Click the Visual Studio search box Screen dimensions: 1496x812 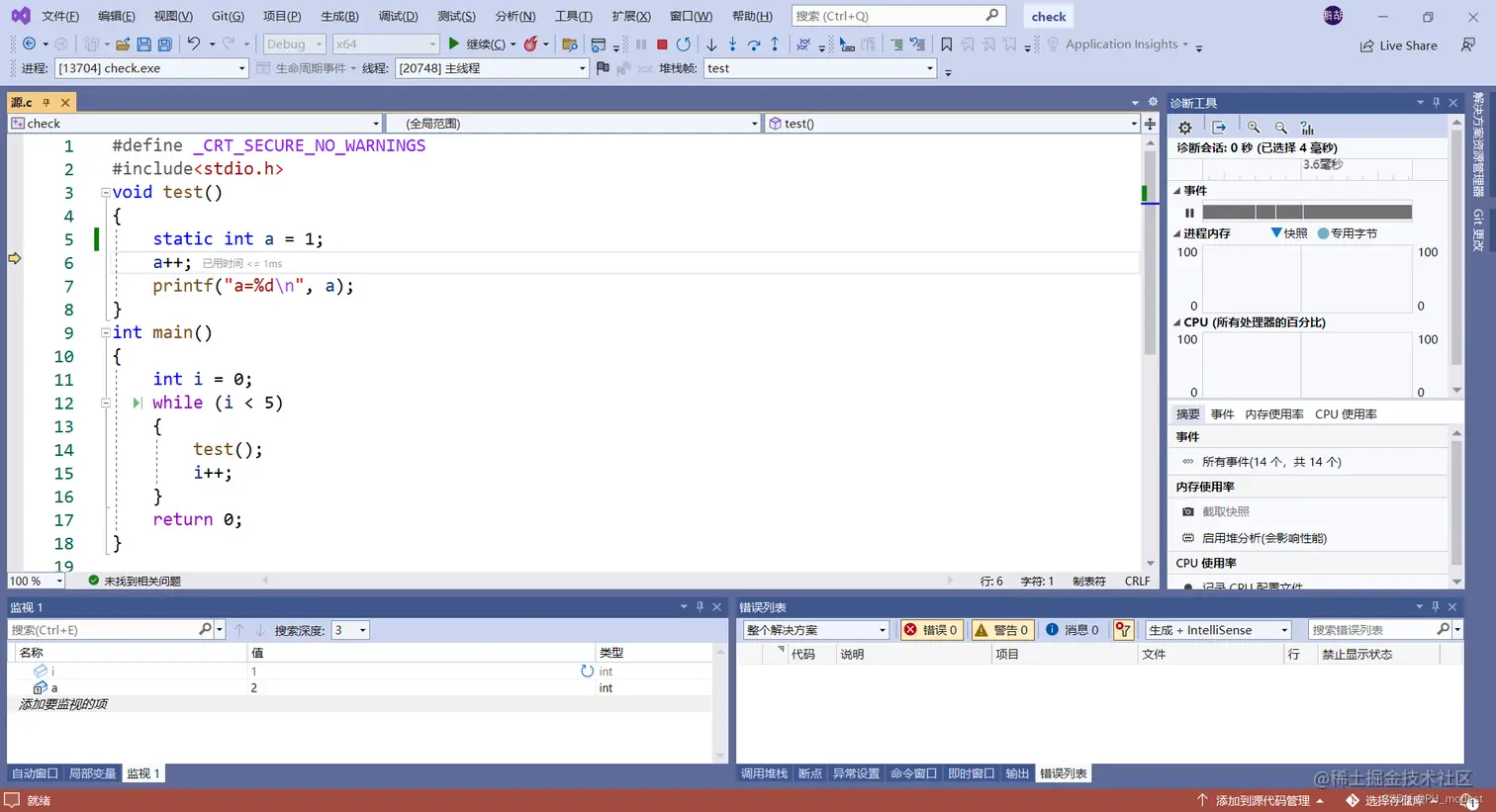coord(897,16)
